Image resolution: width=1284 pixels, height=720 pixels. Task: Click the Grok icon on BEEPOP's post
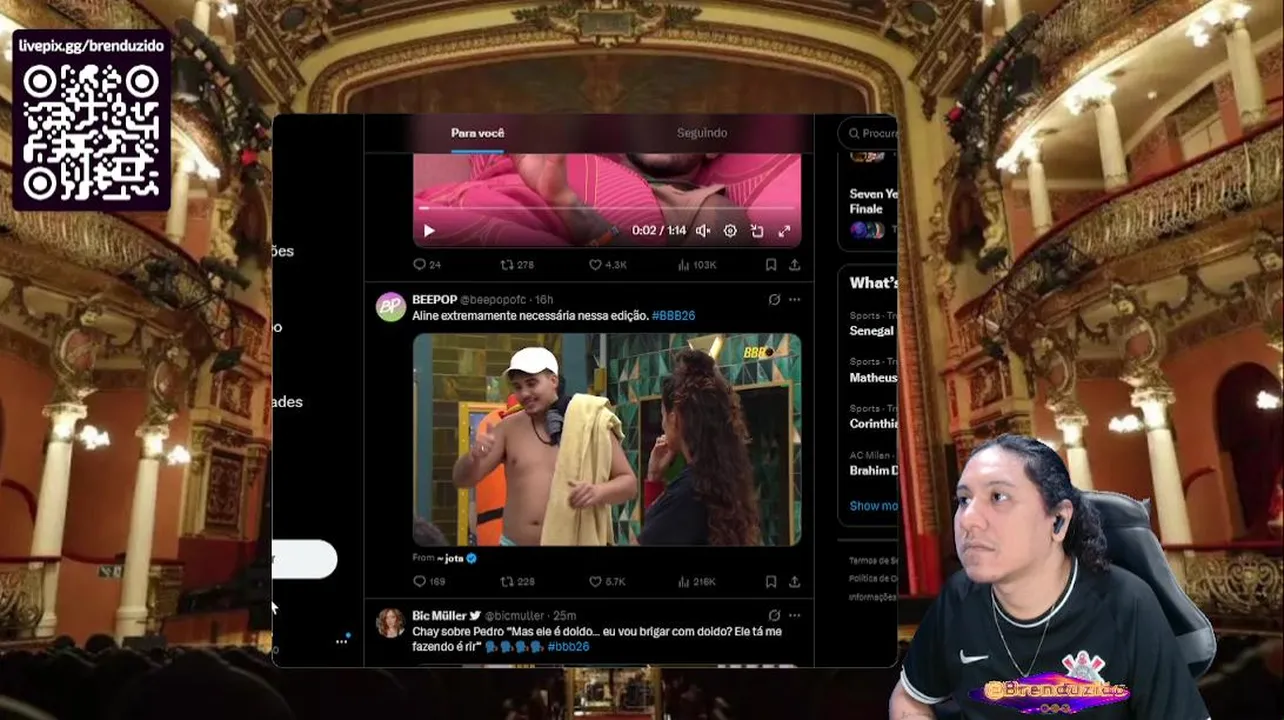point(774,300)
